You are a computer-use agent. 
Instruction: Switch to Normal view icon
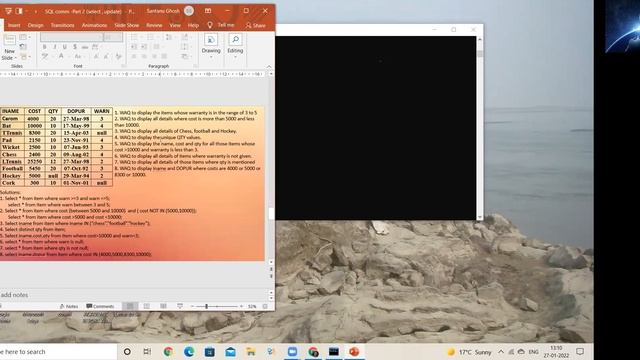click(x=130, y=306)
